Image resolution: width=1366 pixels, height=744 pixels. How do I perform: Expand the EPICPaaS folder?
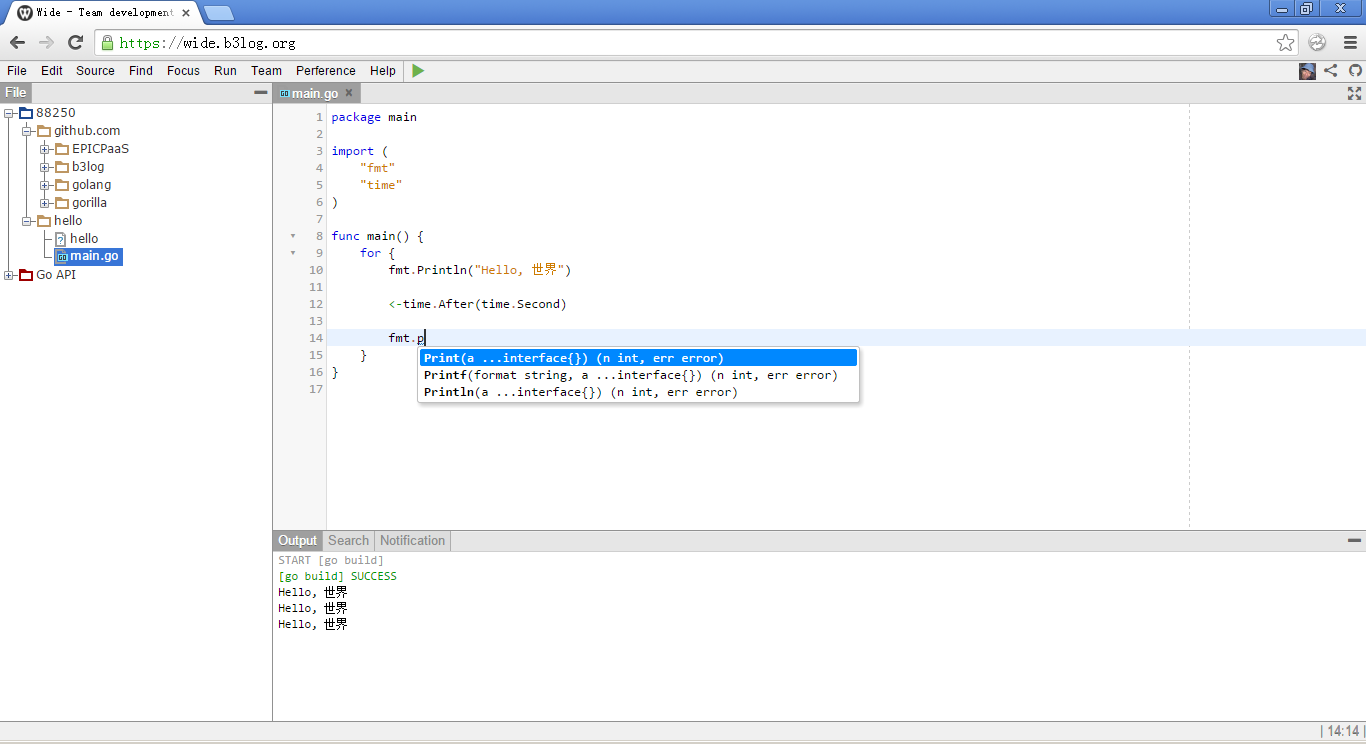click(x=45, y=149)
